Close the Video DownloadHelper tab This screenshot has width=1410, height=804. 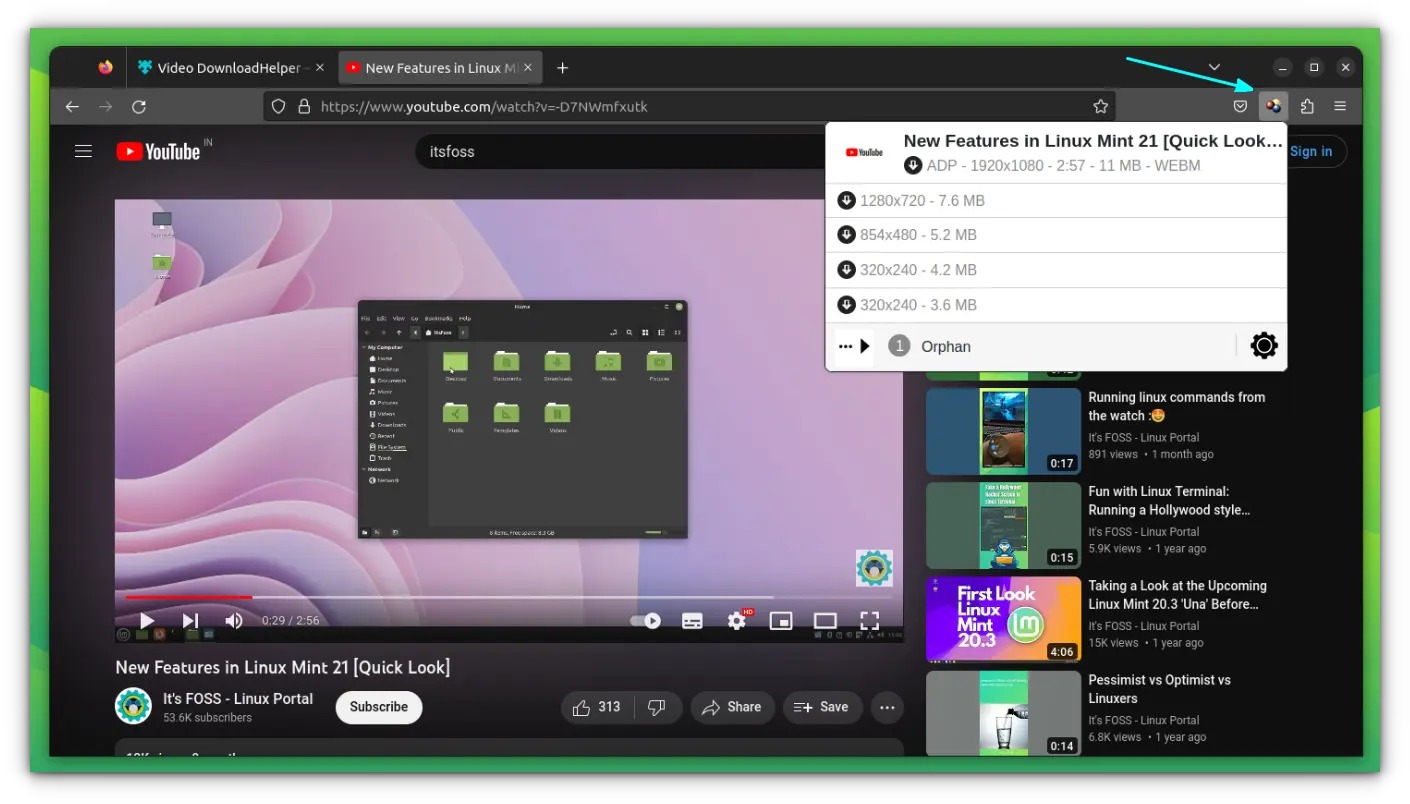point(320,68)
